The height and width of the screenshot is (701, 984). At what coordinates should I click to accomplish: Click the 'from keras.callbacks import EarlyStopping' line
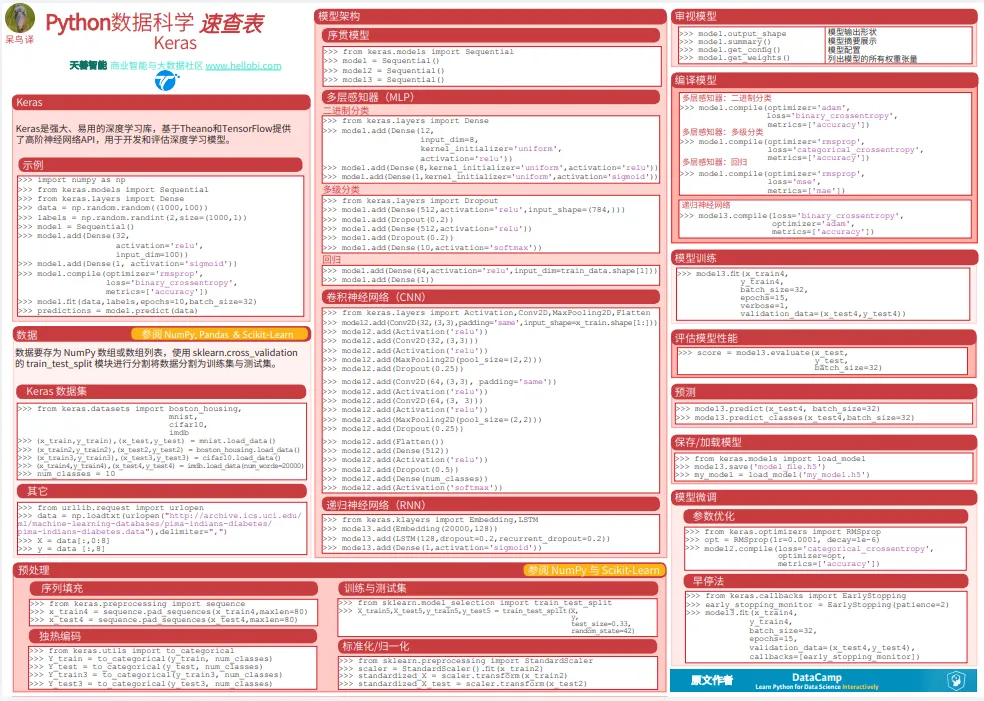pyautogui.click(x=796, y=596)
